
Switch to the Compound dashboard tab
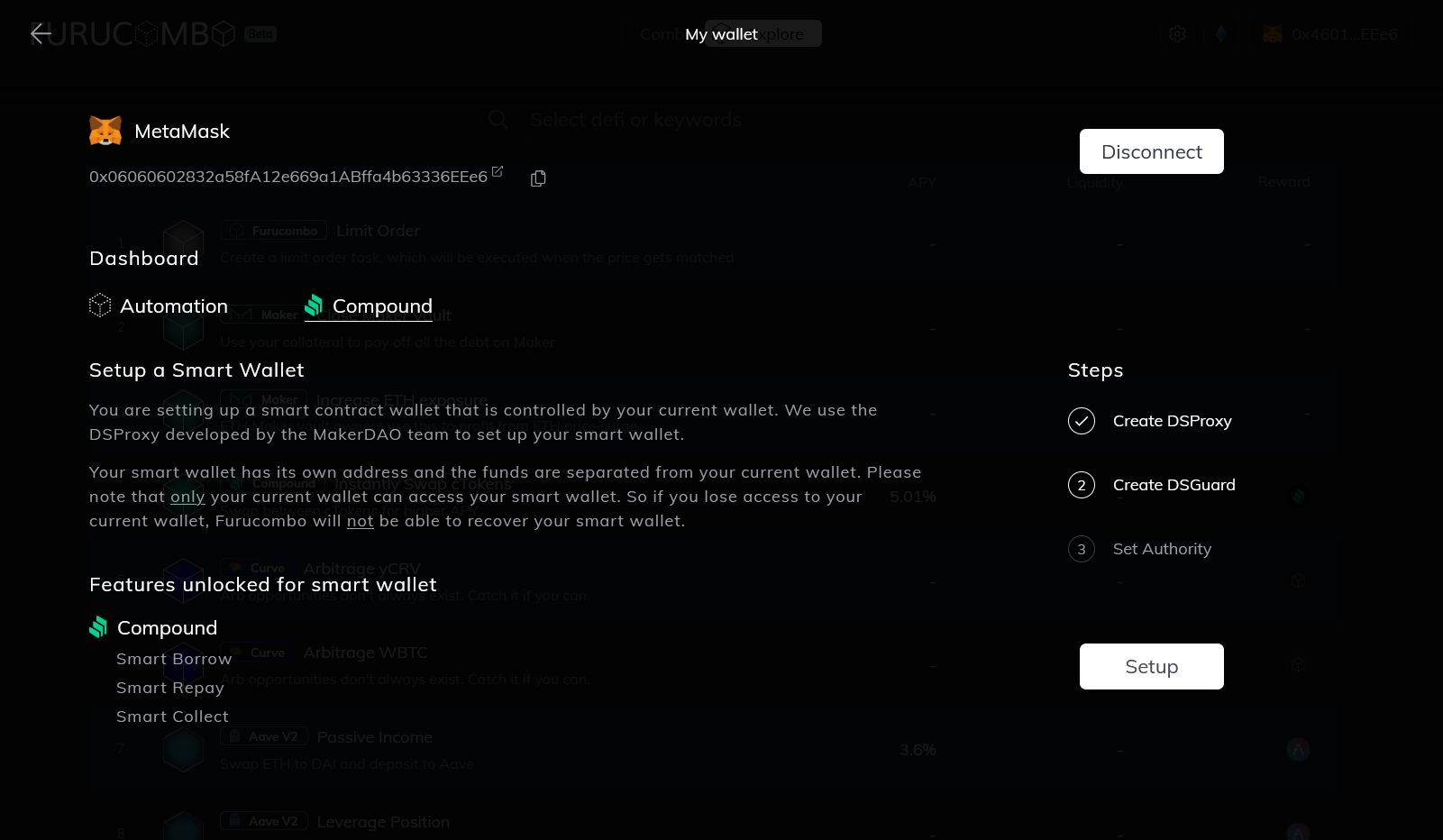(x=369, y=306)
